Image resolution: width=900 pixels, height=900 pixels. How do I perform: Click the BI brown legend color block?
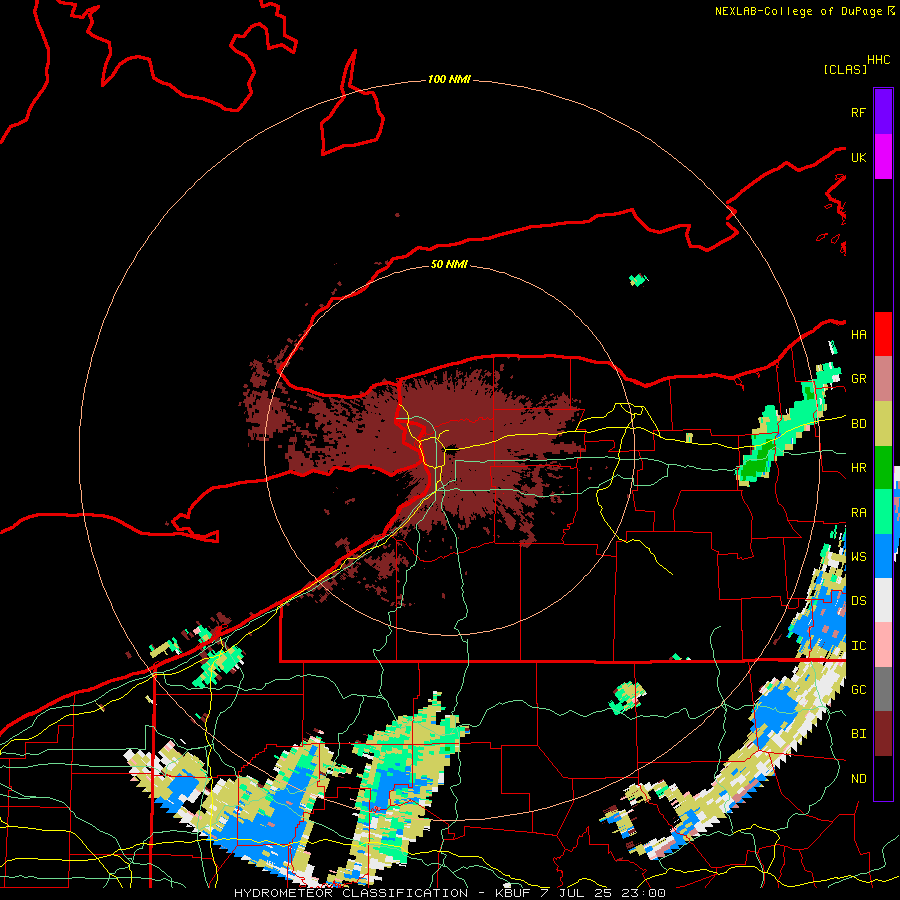pos(883,734)
